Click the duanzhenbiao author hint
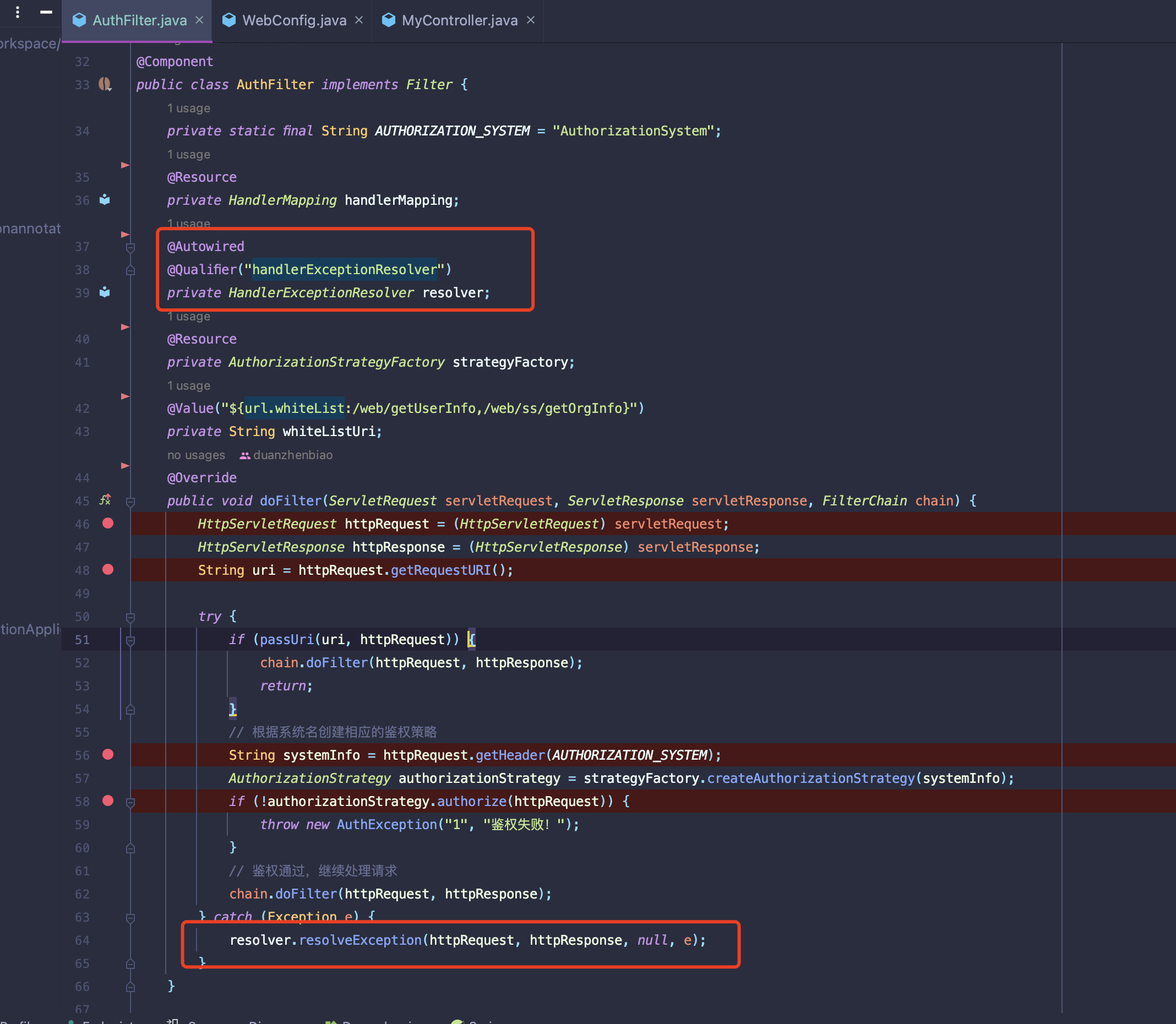Image resolution: width=1176 pixels, height=1024 pixels. point(292,455)
